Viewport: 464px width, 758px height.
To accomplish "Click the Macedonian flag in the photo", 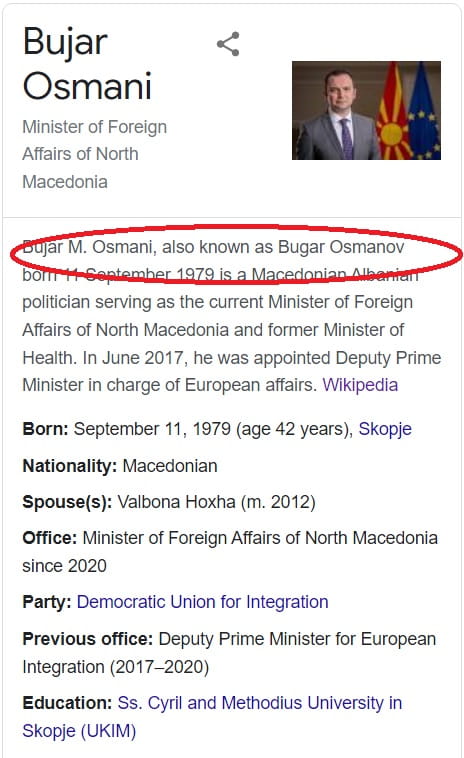I will click(x=392, y=114).
